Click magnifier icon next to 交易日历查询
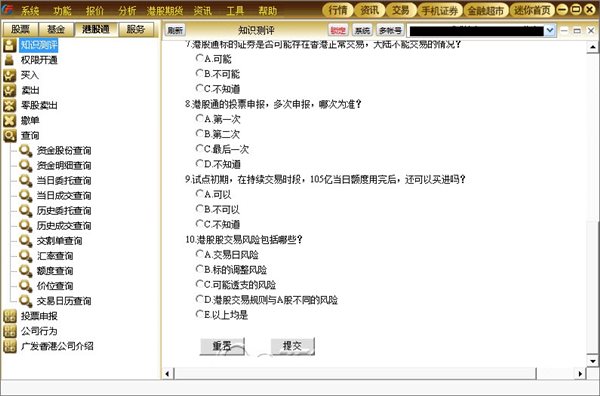 (26, 301)
